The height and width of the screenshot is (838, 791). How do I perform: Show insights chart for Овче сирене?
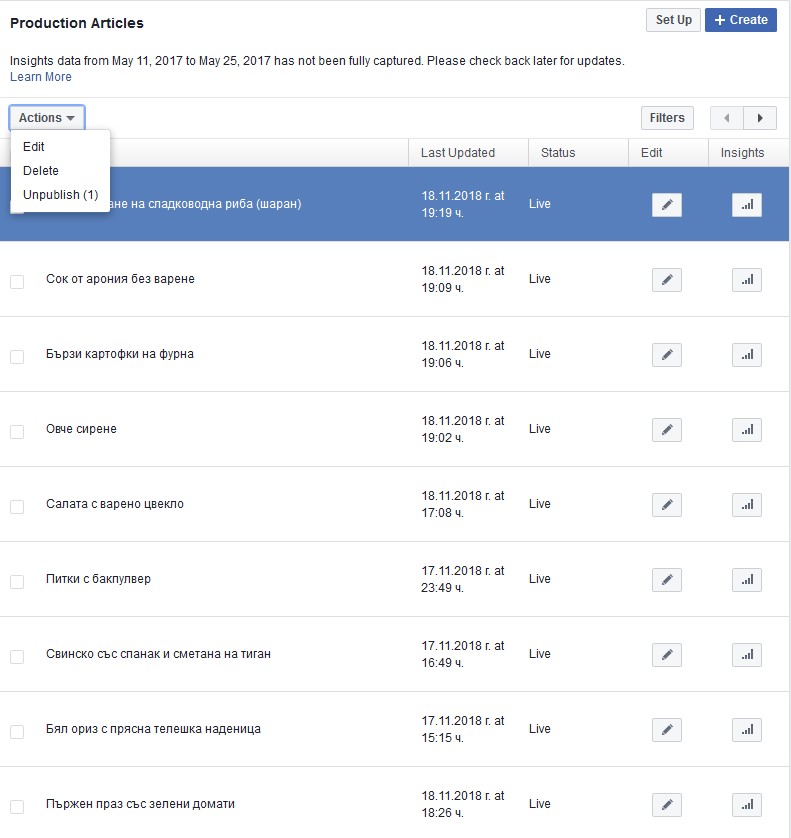coord(747,430)
